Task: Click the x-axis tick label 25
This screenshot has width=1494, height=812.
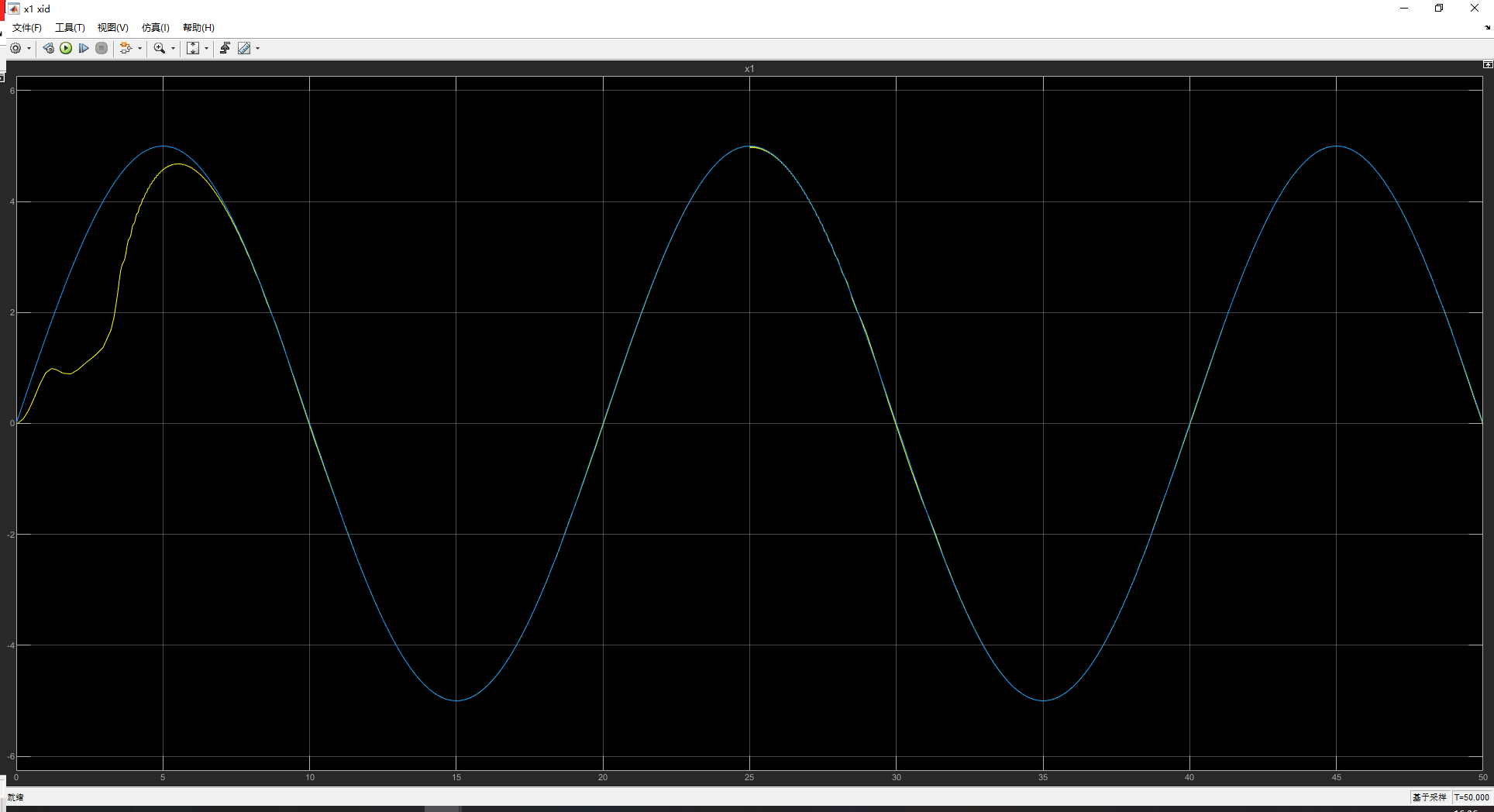Action: click(749, 777)
